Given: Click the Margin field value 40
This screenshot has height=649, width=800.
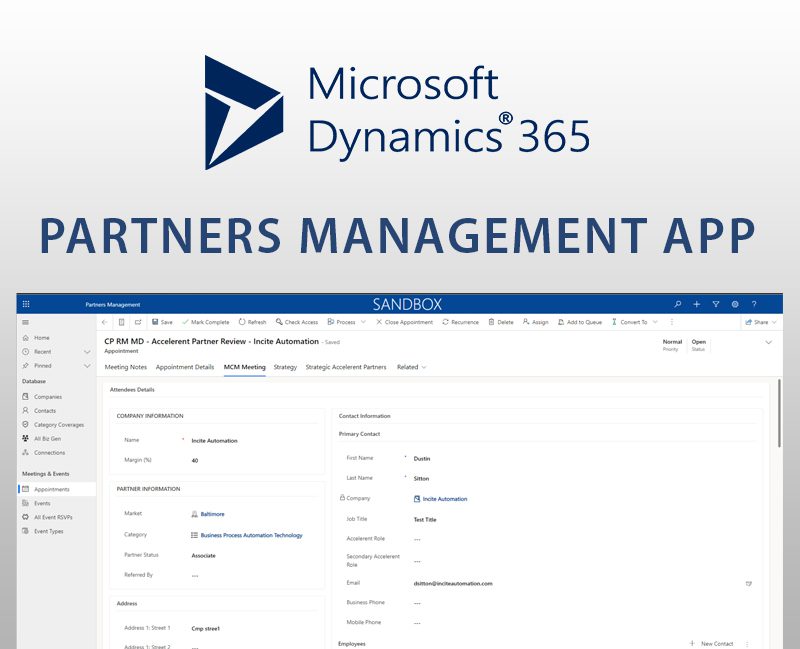Looking at the screenshot, I should tap(194, 461).
